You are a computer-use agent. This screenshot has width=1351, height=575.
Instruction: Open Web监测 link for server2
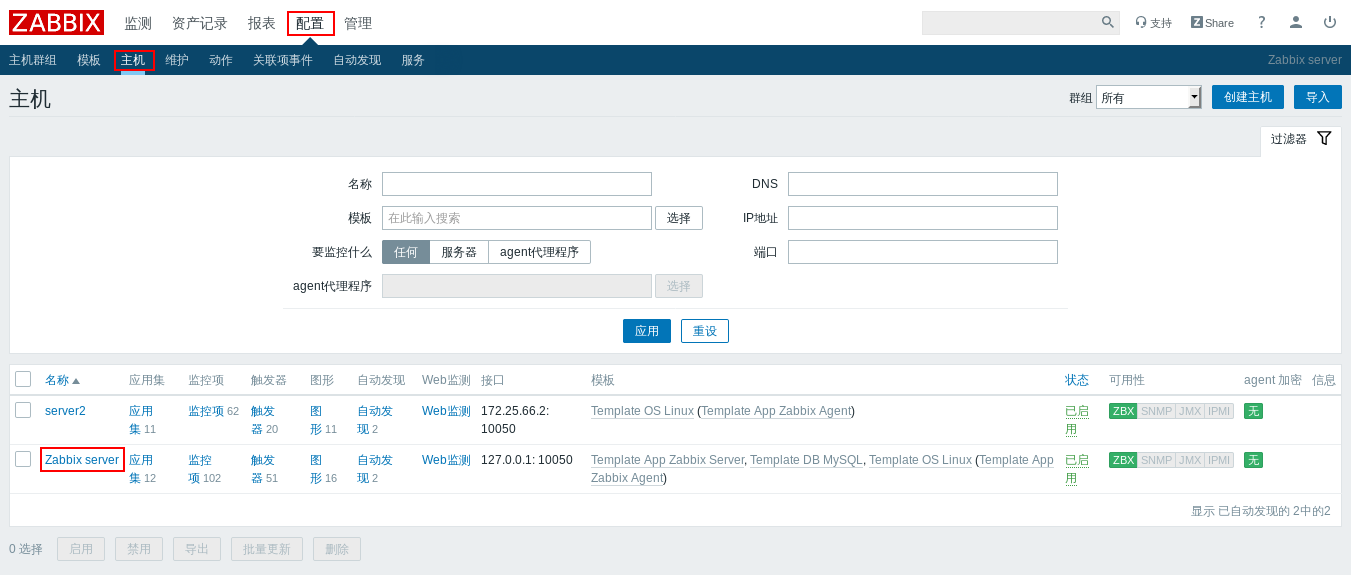click(x=446, y=411)
